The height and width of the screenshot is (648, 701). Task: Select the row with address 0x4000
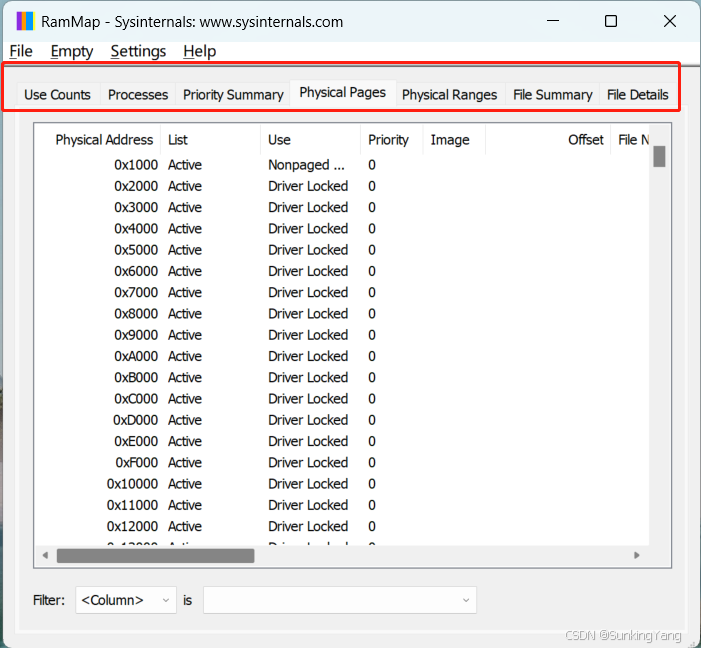pyautogui.click(x=342, y=229)
